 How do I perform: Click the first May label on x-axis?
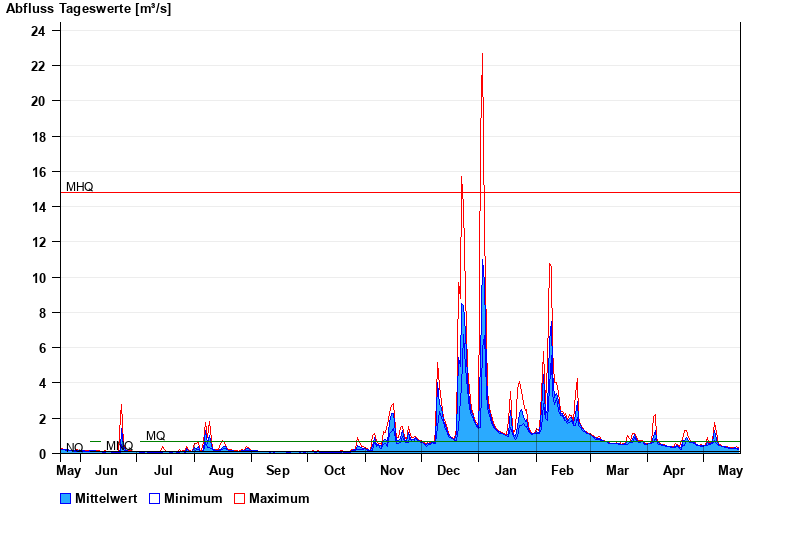pos(68,470)
